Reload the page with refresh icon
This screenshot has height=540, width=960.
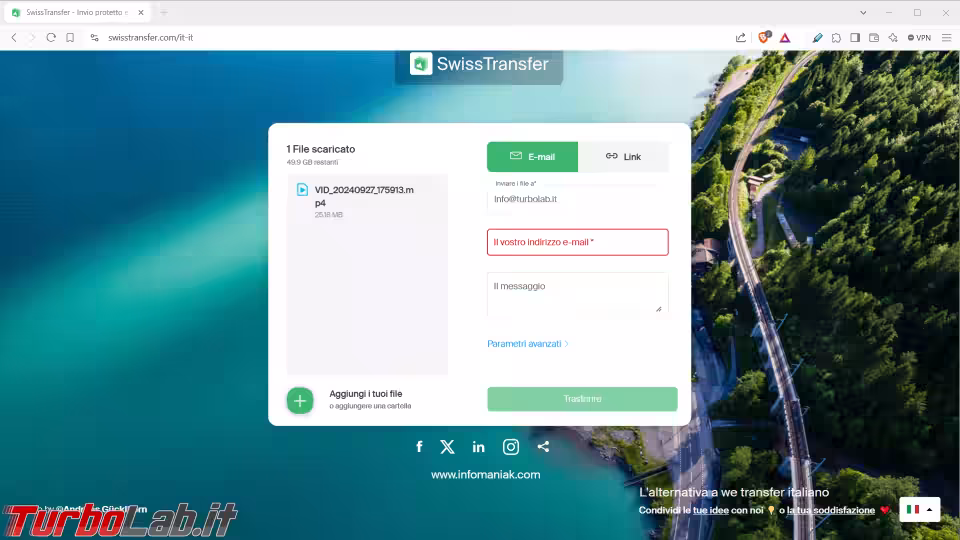click(51, 37)
